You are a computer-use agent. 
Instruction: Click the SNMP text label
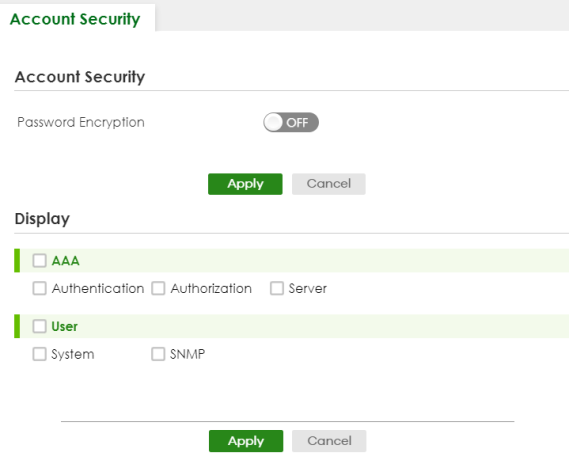pyautogui.click(x=188, y=354)
